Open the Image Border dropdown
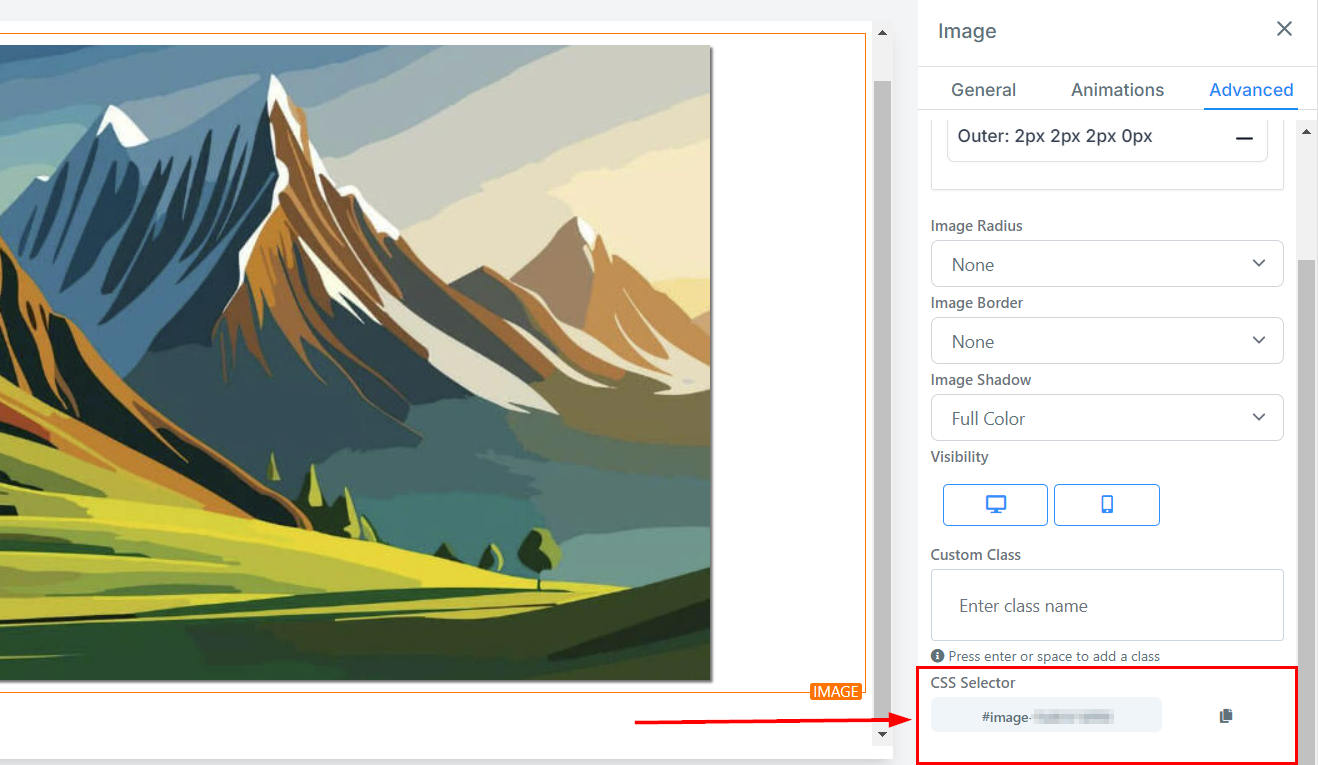1318x765 pixels. click(1107, 341)
